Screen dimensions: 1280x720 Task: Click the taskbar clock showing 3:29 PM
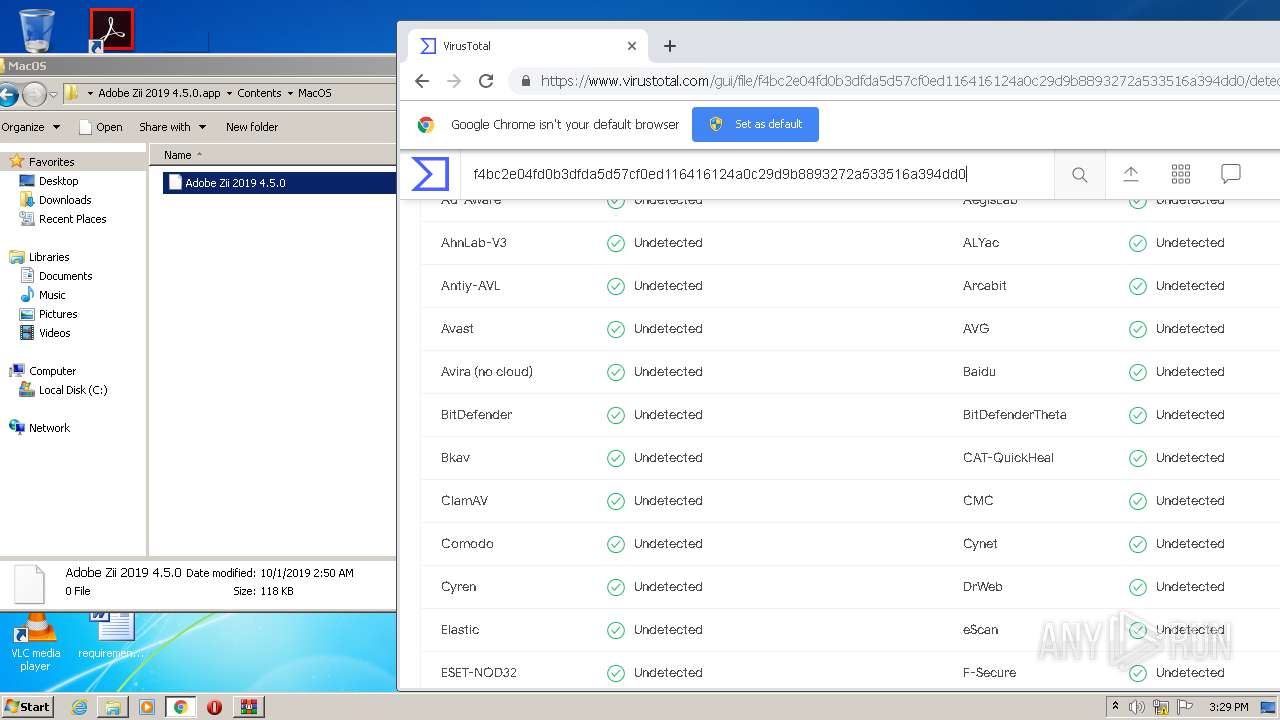click(1228, 707)
